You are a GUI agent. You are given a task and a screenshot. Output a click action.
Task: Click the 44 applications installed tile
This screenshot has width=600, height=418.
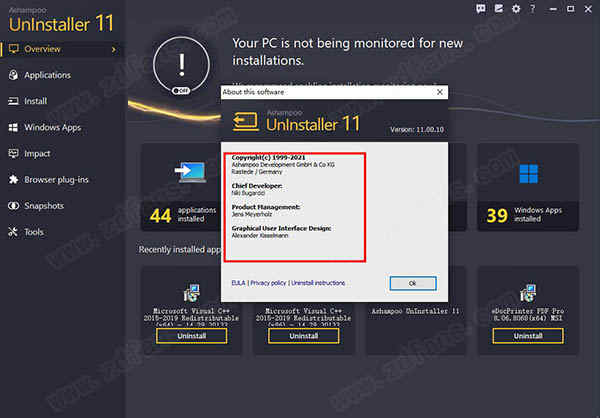(x=181, y=187)
